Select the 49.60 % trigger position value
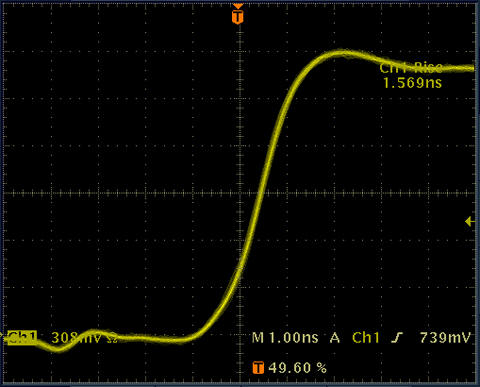This screenshot has height=387, width=480. coord(297,368)
